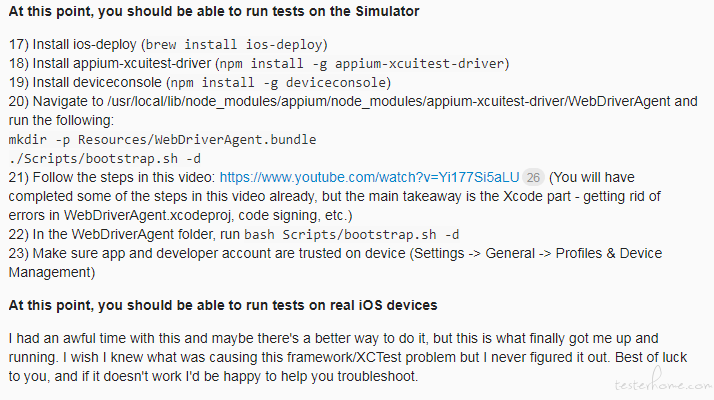
Task: Click the heading about running tests on the Simulator
Action: [214, 11]
